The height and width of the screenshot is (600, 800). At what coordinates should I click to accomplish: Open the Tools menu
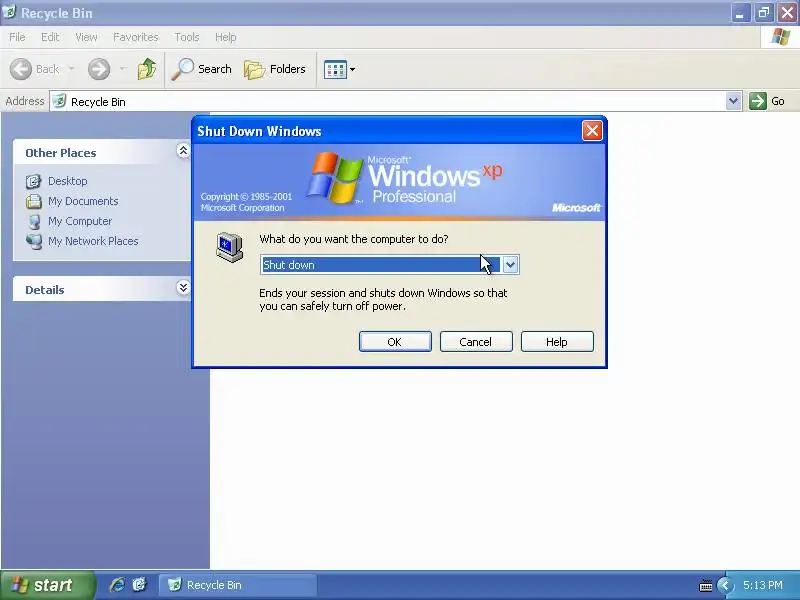click(187, 37)
